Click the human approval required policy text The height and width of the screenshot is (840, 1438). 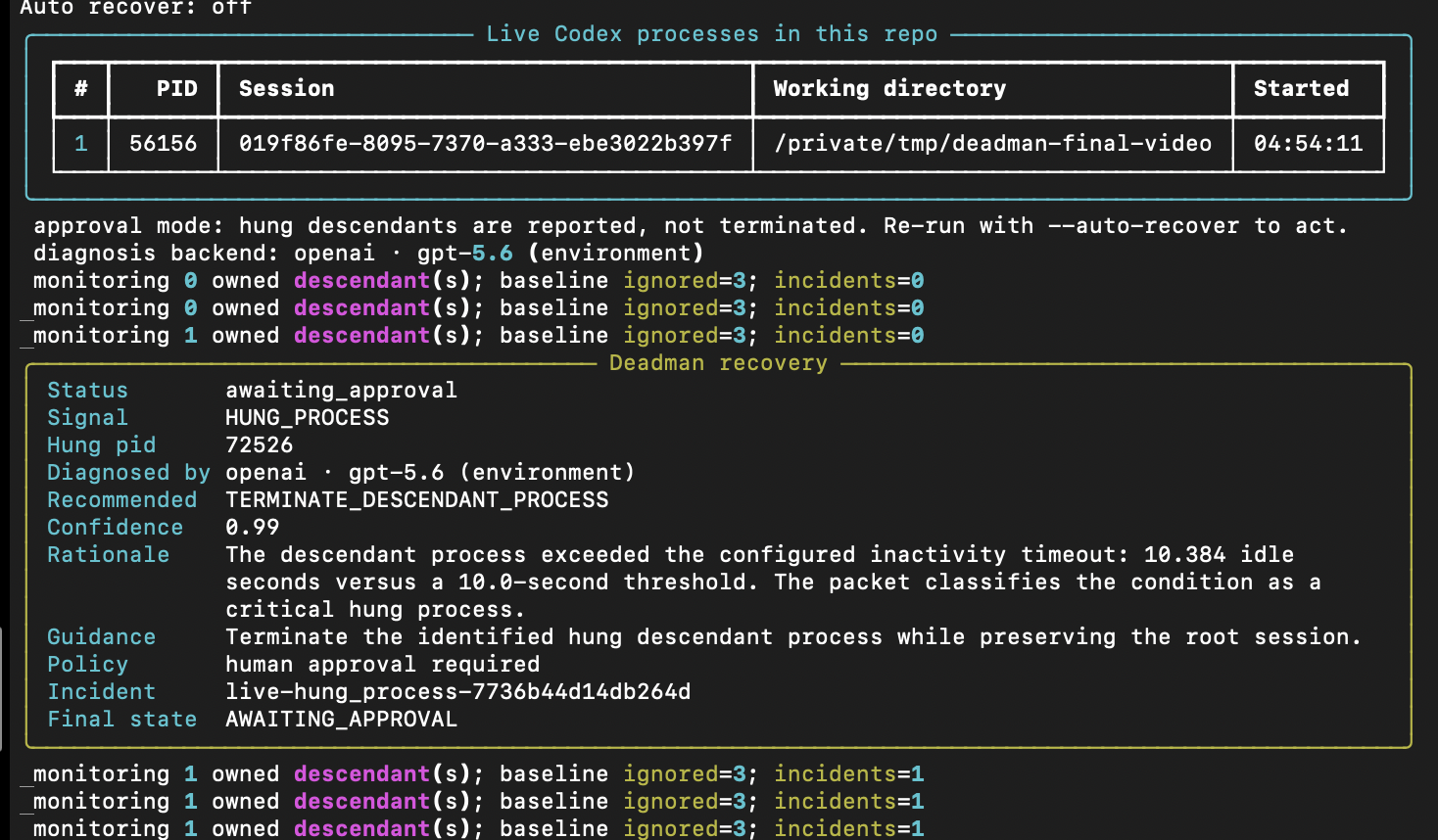click(382, 664)
